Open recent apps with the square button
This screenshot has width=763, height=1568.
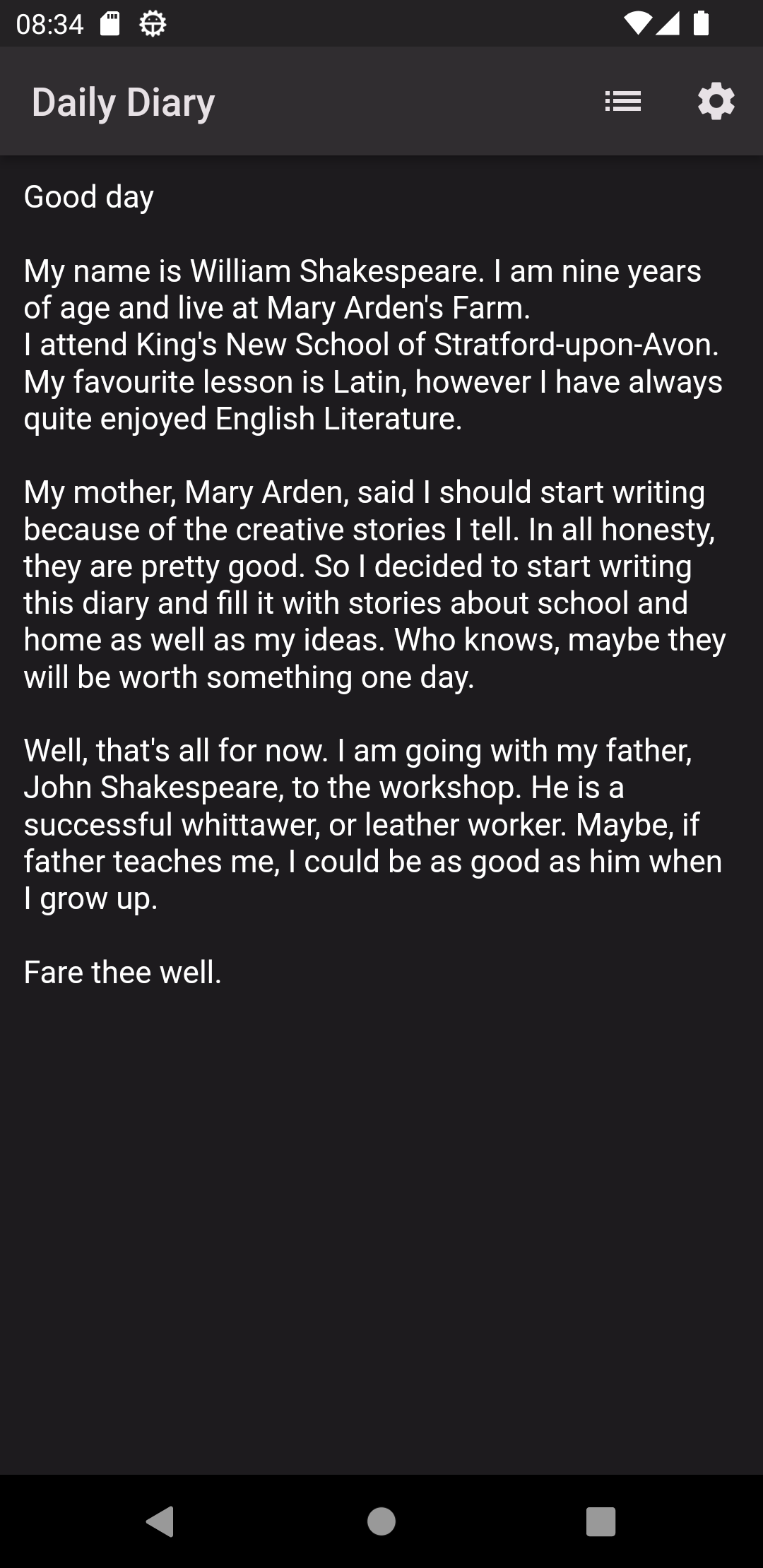601,1521
